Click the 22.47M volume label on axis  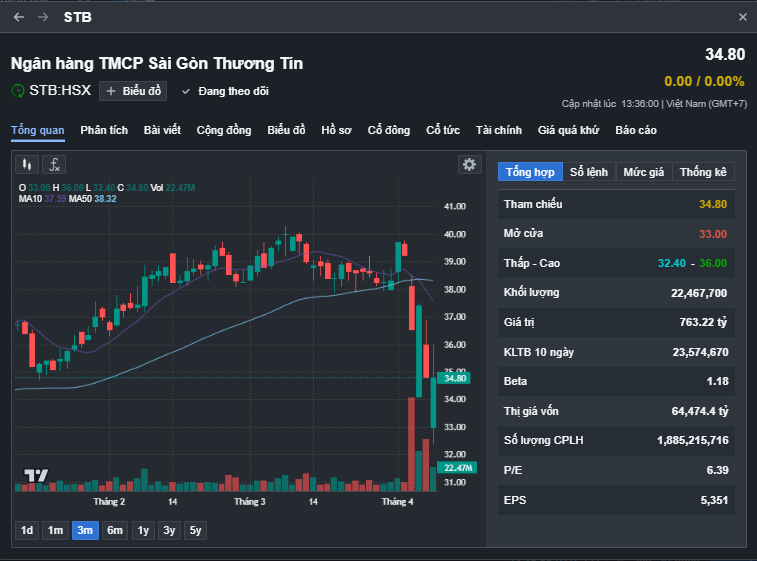click(458, 468)
